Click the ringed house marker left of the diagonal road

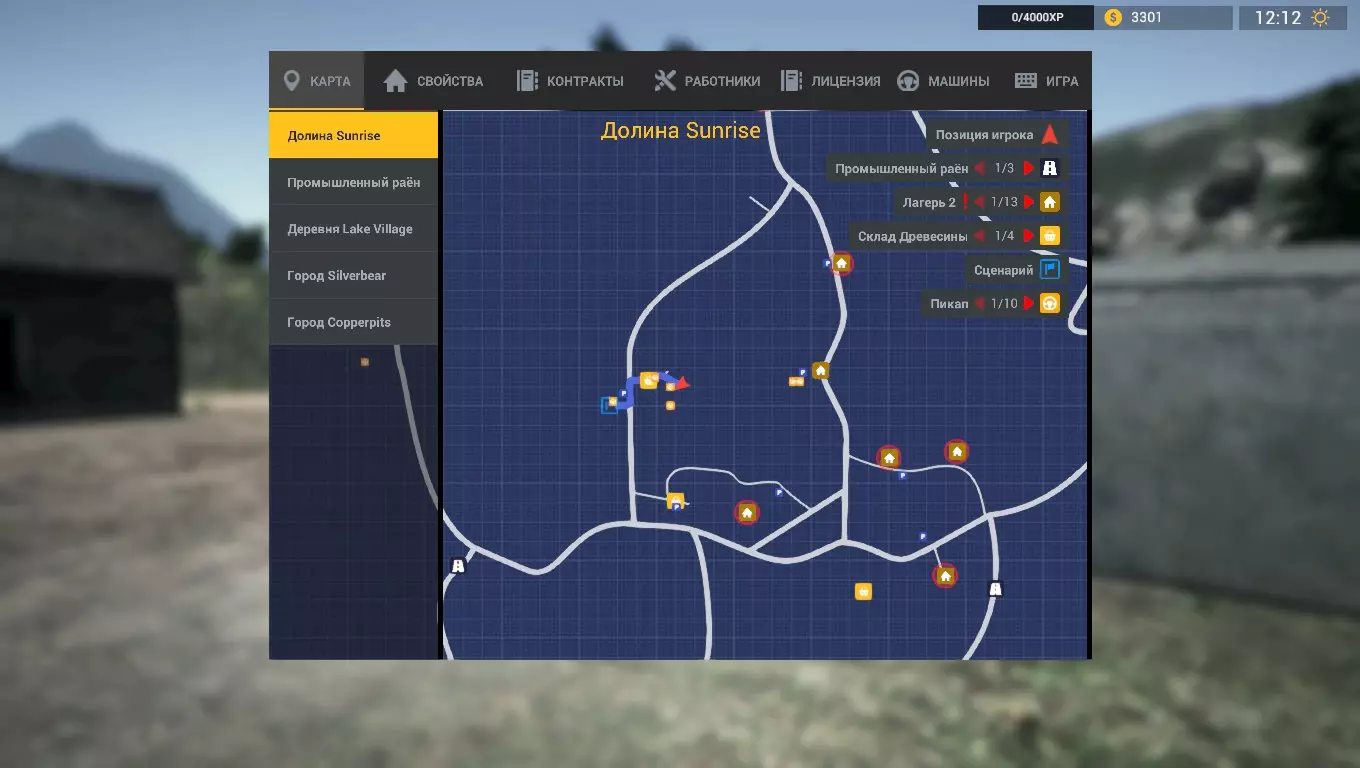(746, 512)
